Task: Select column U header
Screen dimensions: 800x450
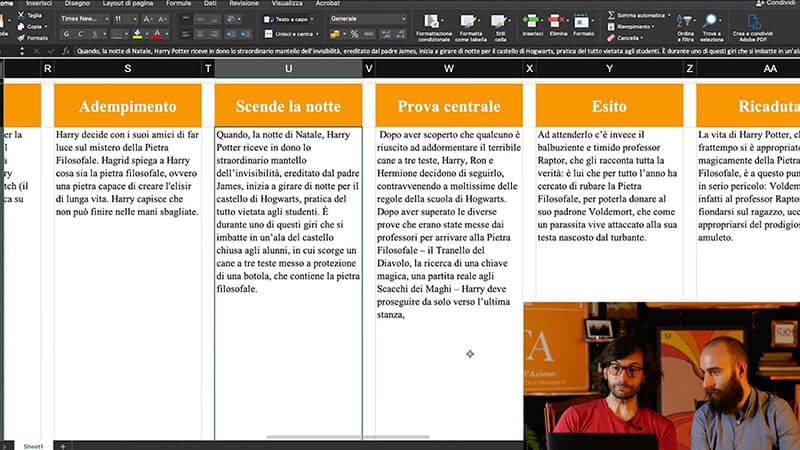Action: pos(288,68)
